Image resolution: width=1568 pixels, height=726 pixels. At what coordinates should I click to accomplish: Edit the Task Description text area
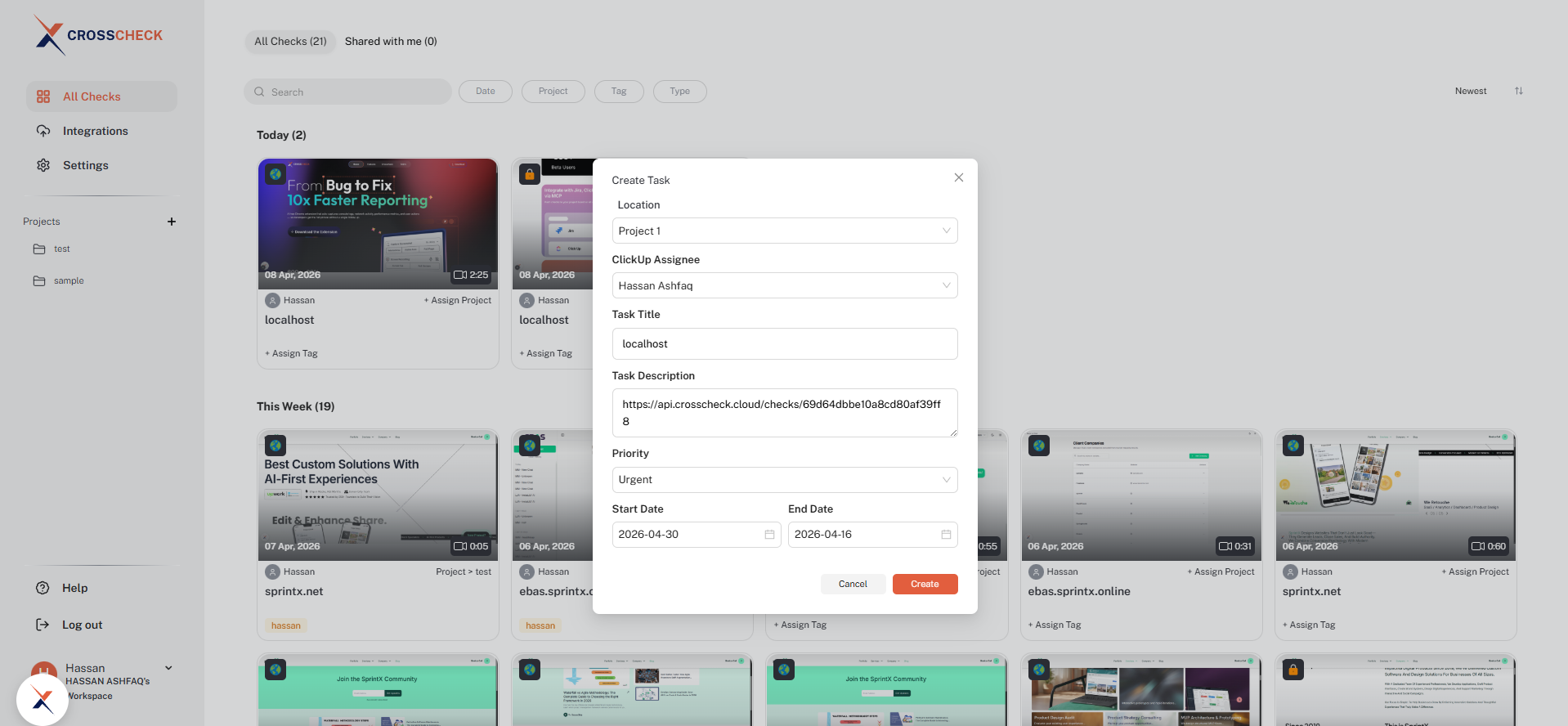tap(785, 413)
